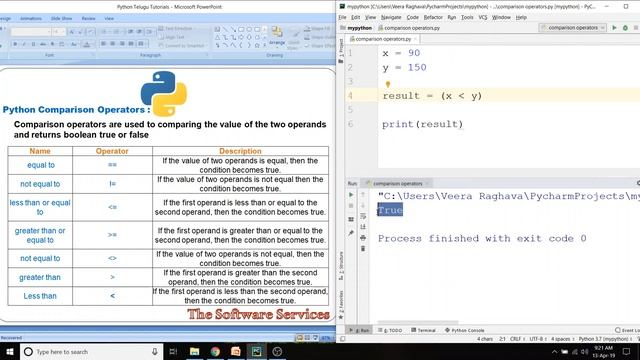
Task: Toggle Bold formatting in PowerPoint ribbon
Action: coord(15,44)
